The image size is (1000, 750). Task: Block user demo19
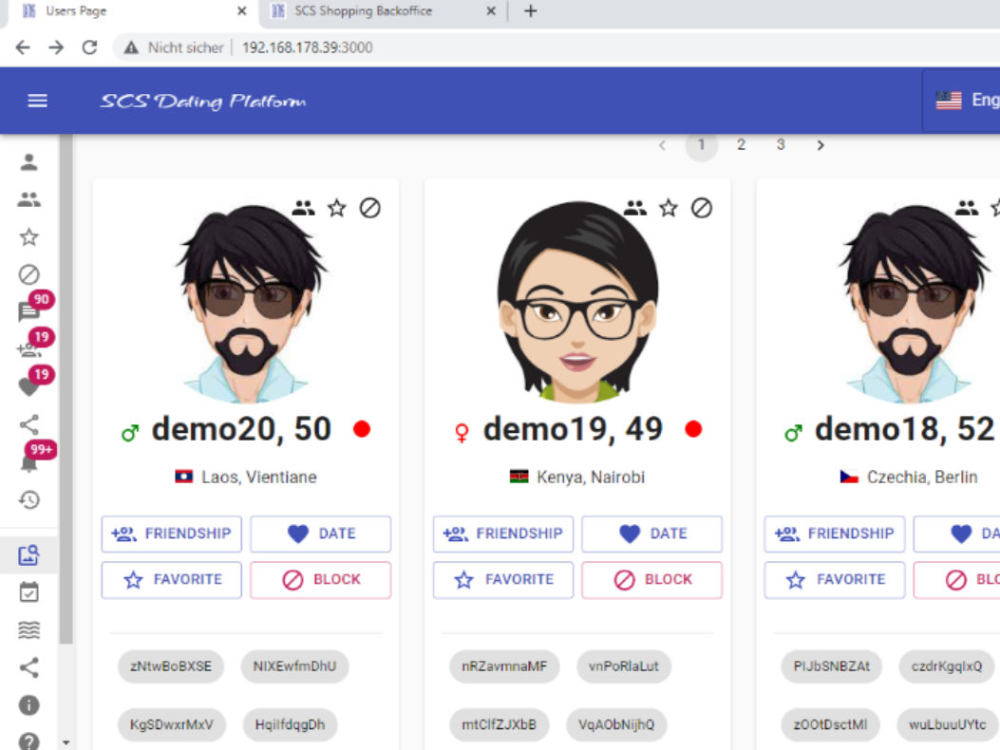click(x=652, y=580)
